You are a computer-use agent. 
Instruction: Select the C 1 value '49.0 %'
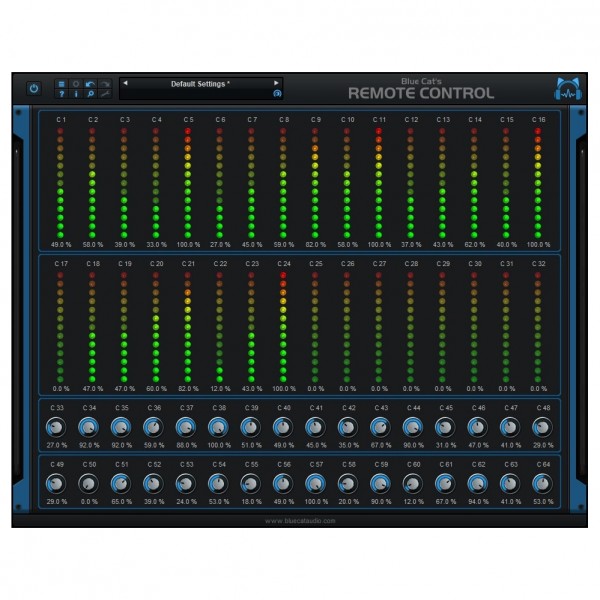tap(61, 245)
